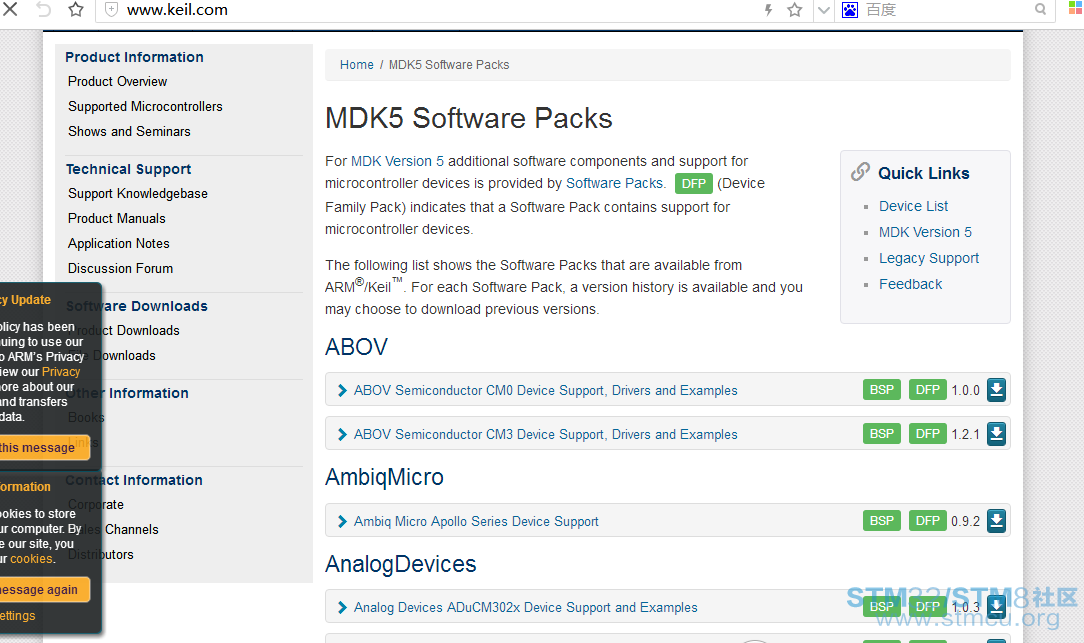Click the 'message again' orange button

tap(44, 590)
